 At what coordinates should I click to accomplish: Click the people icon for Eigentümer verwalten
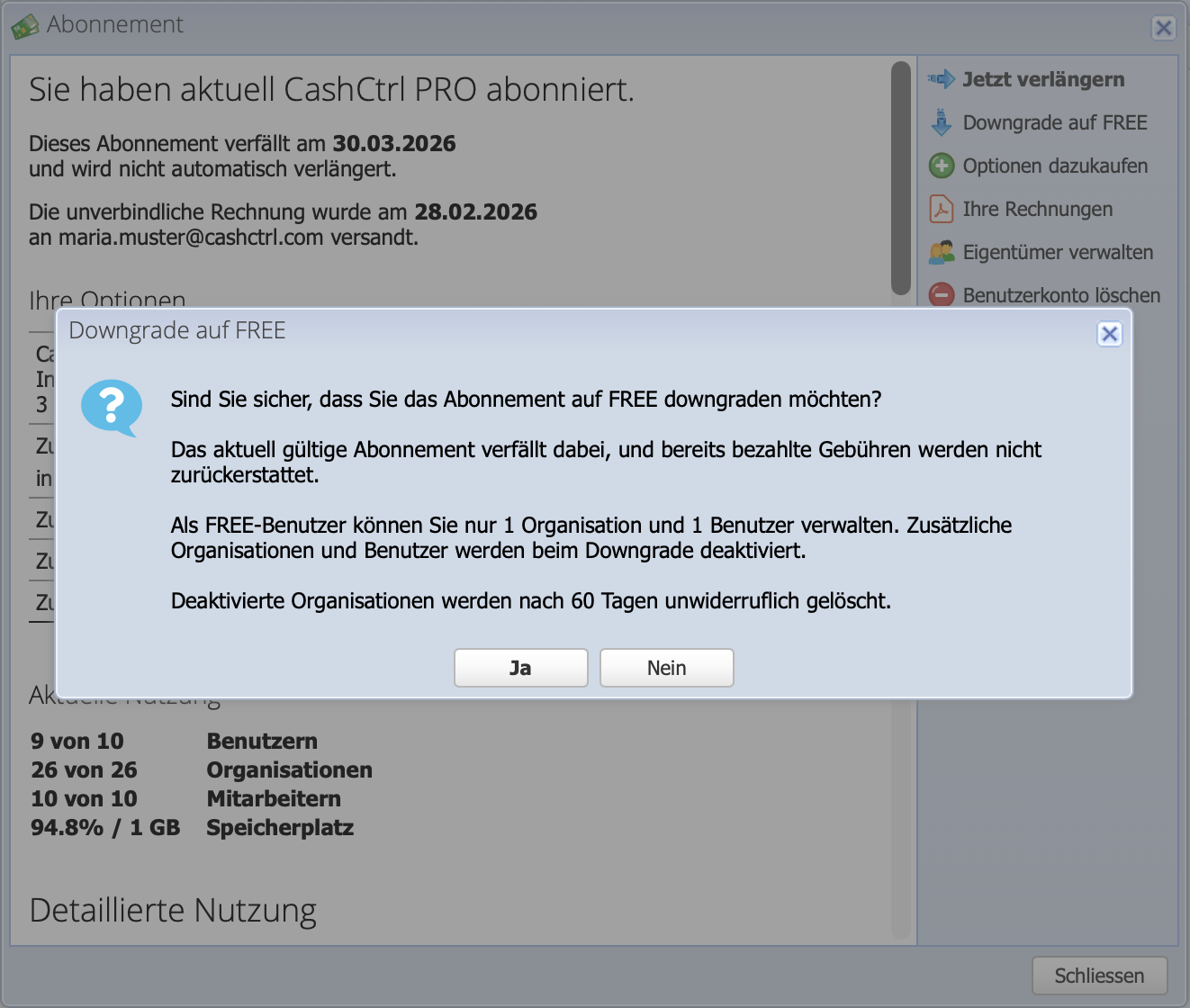(x=942, y=252)
